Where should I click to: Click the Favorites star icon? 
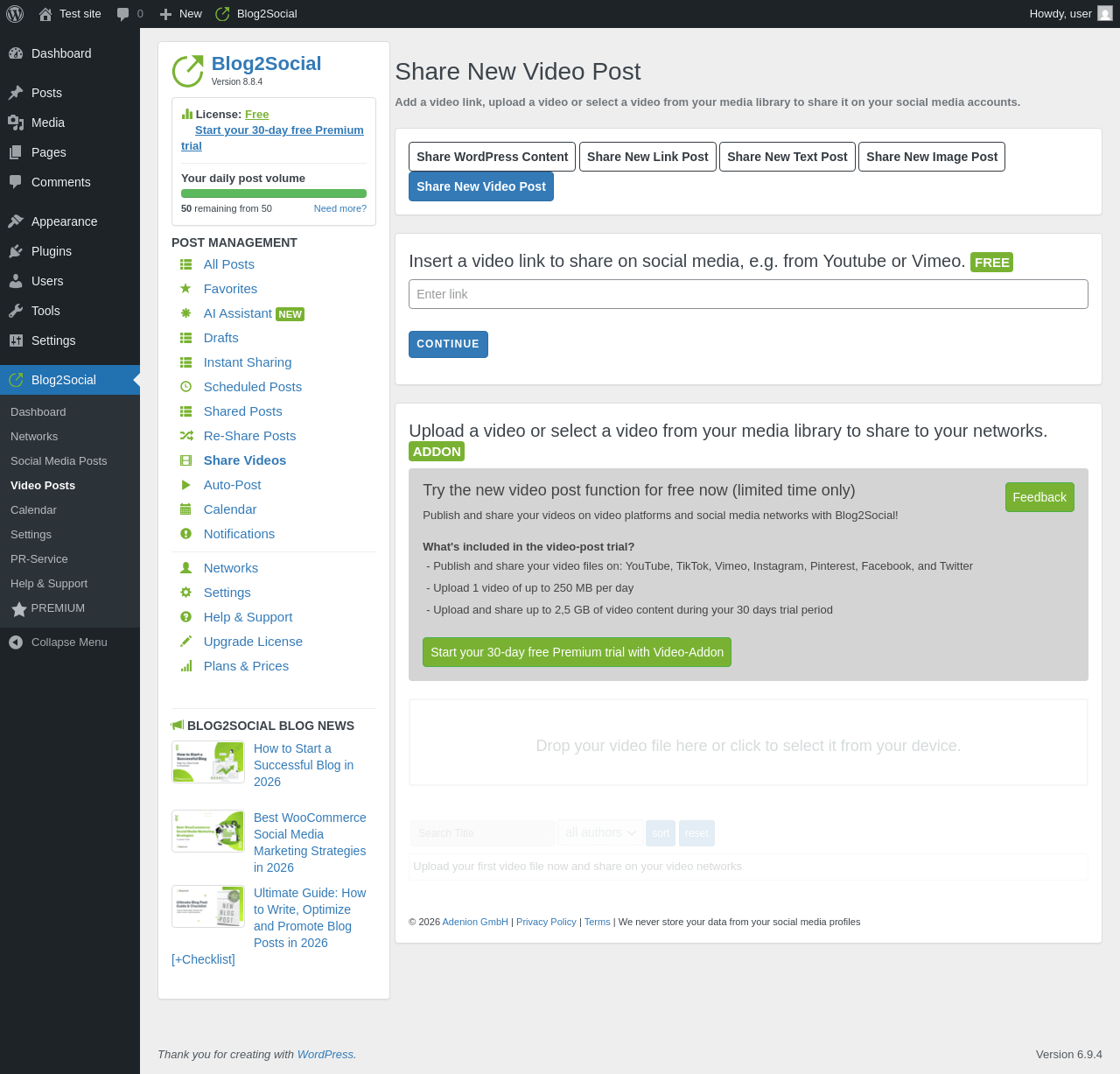click(185, 289)
